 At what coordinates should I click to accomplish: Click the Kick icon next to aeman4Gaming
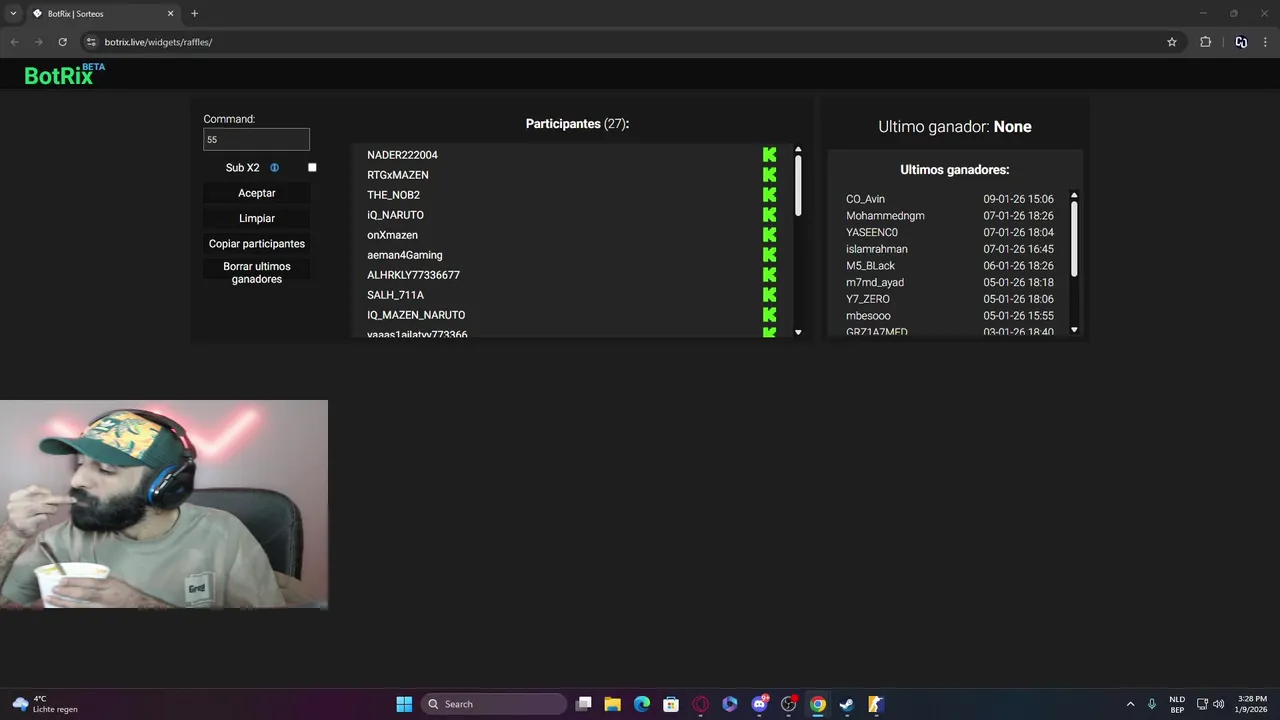pos(769,255)
